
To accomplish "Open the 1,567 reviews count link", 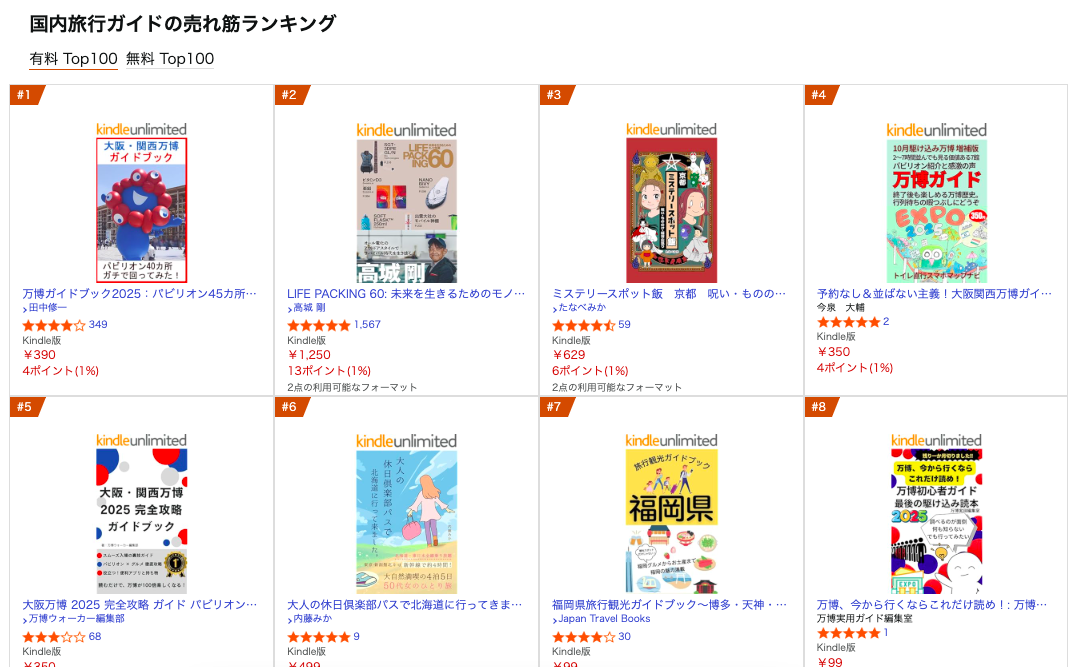I will coord(367,325).
